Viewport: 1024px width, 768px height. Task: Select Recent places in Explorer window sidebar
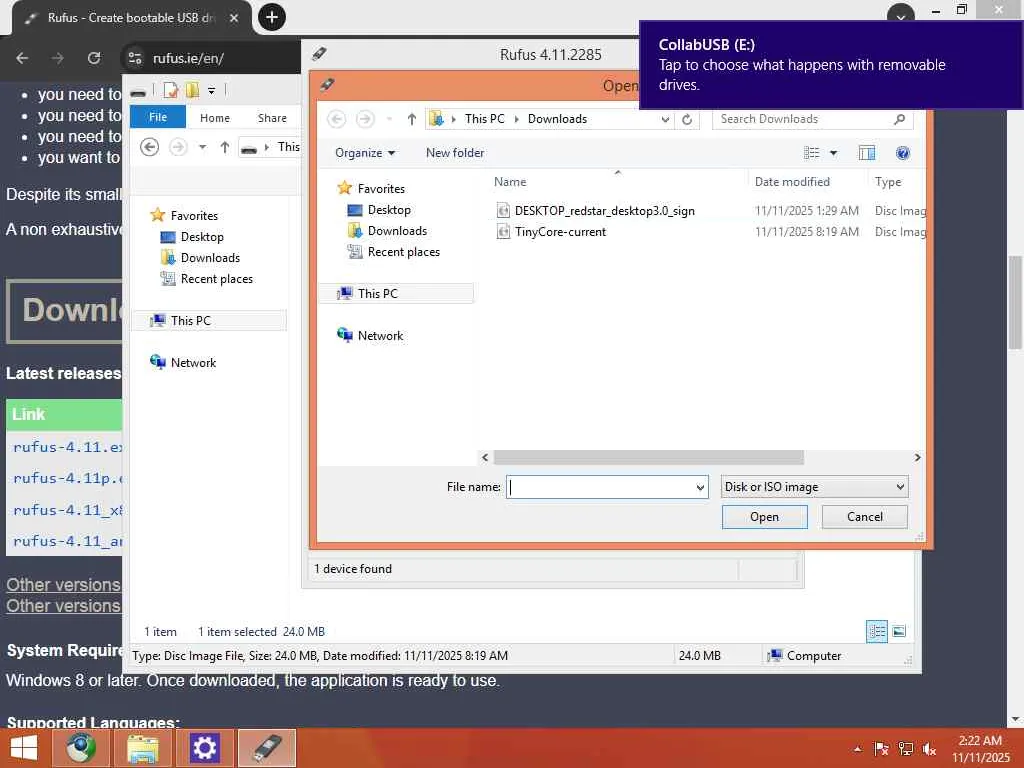(217, 278)
